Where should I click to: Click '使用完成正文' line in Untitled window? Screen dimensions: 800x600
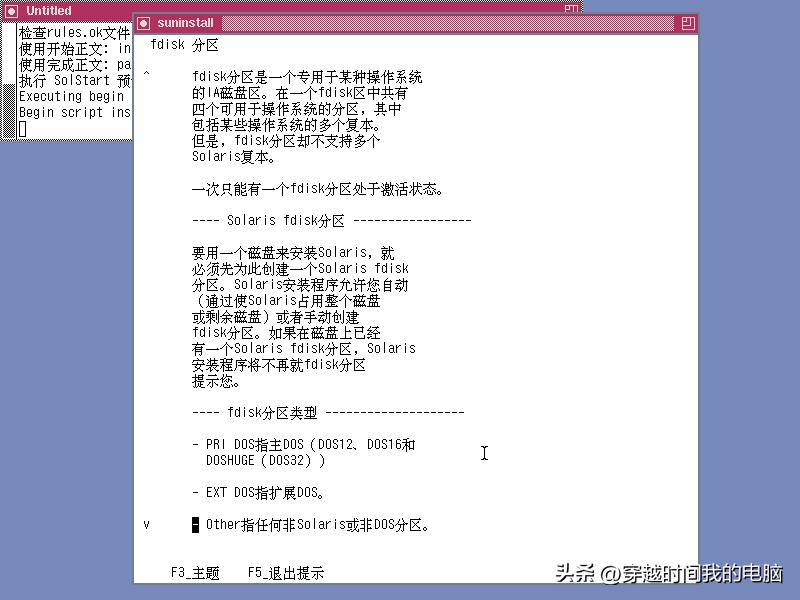pos(74,65)
